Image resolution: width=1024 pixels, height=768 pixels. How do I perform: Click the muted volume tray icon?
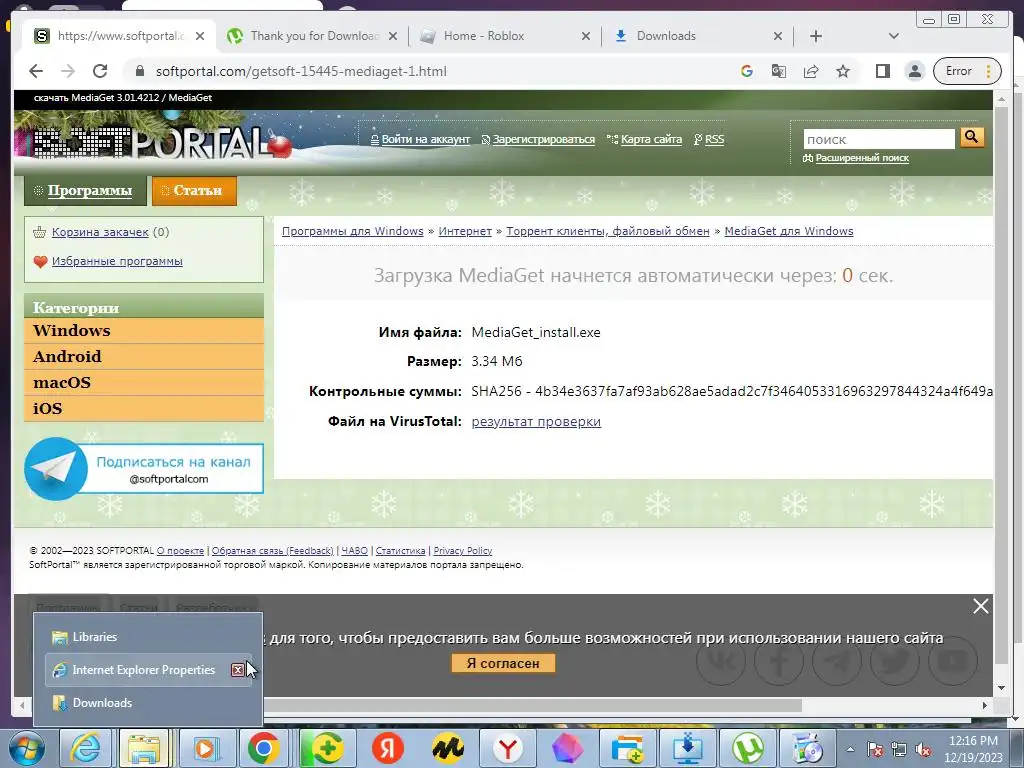923,750
